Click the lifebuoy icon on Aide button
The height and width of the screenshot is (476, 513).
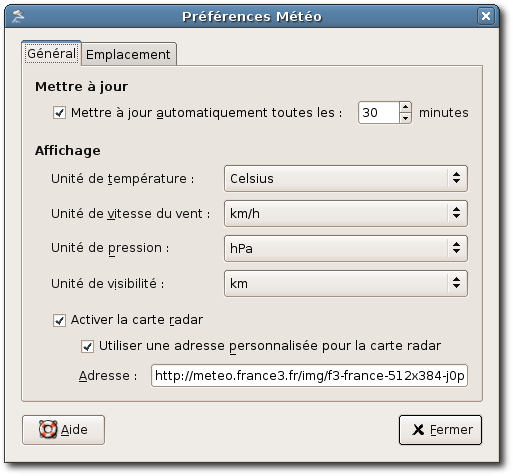click(48, 429)
